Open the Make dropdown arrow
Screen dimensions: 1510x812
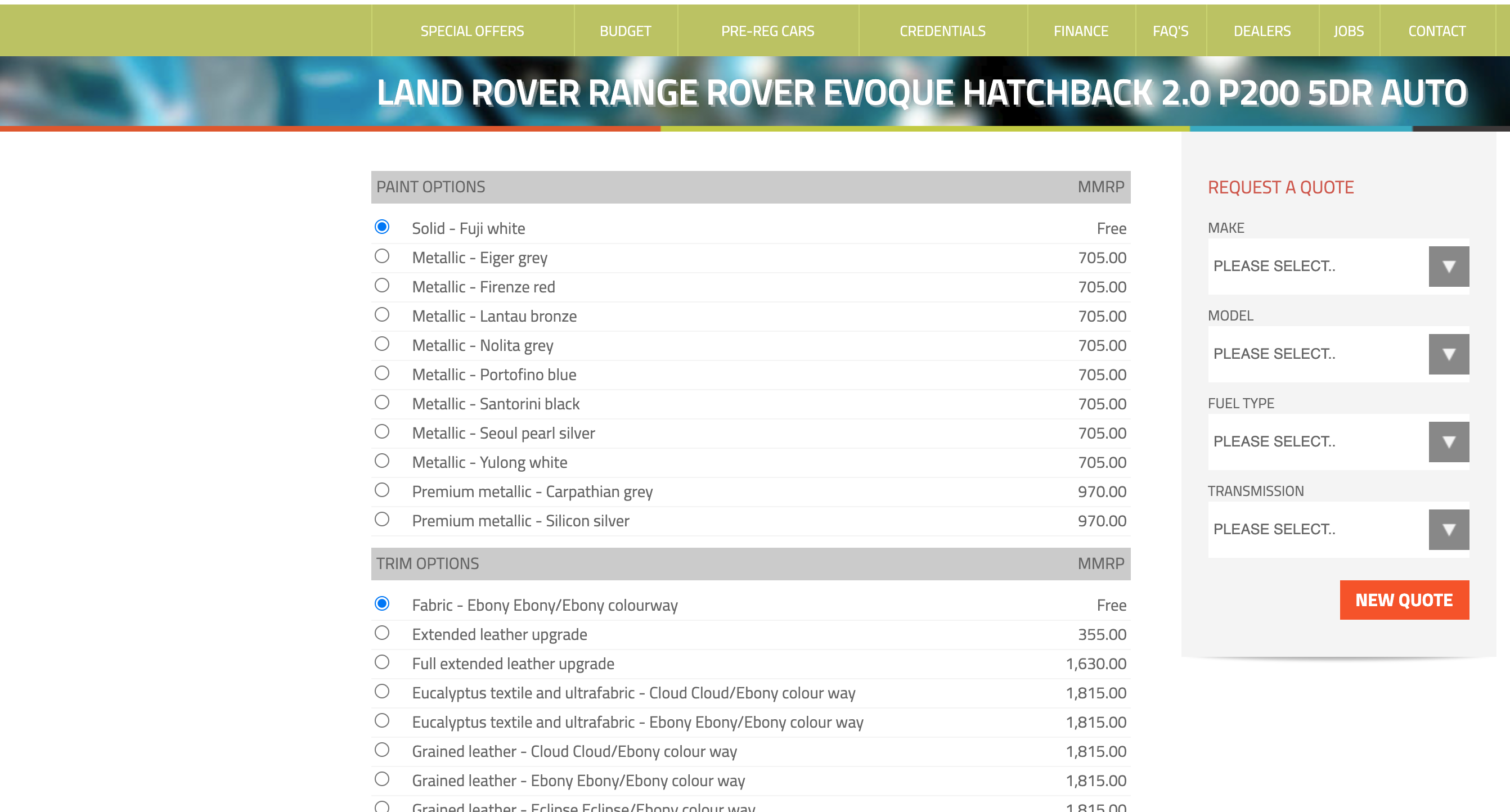tap(1449, 267)
